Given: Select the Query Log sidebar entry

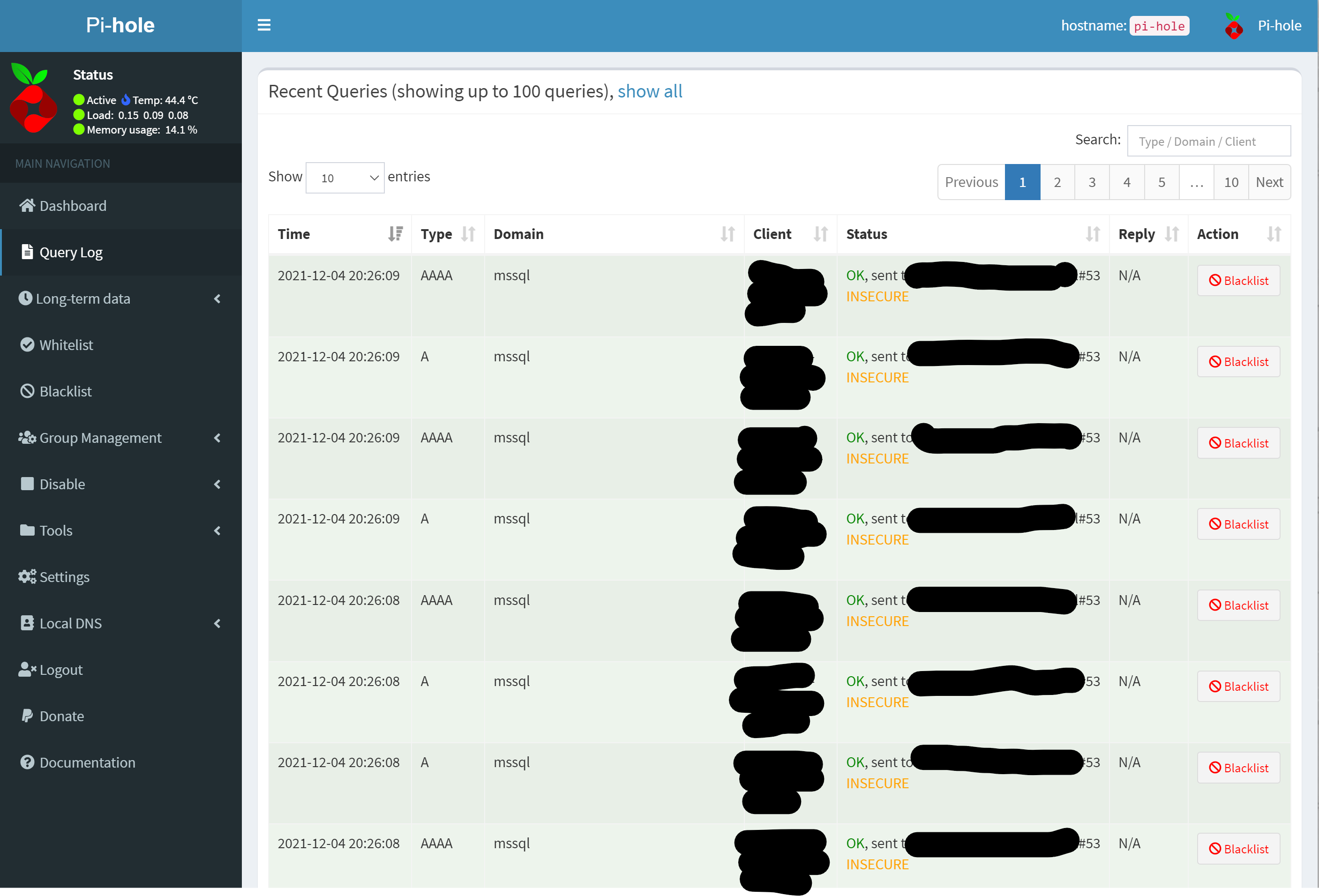Looking at the screenshot, I should click(x=71, y=252).
